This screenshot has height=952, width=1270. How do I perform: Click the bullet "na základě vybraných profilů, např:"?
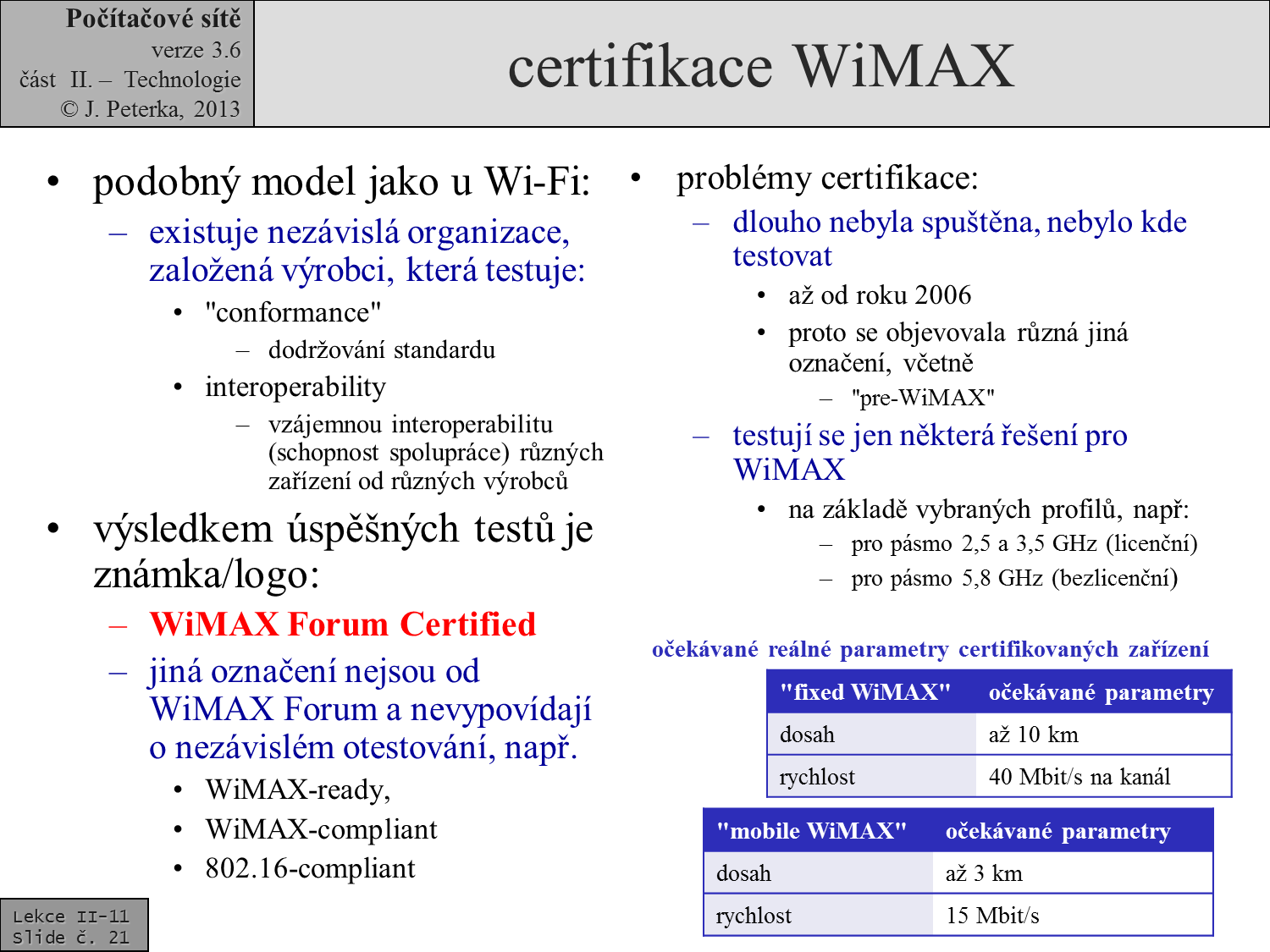989,509
